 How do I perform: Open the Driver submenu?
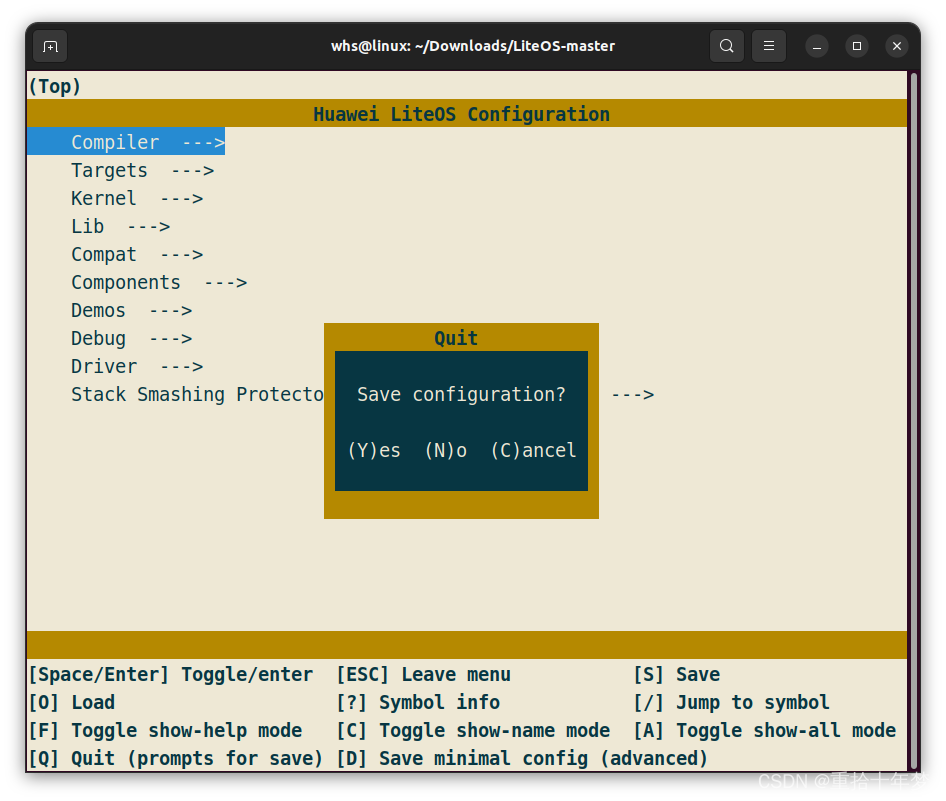137,366
